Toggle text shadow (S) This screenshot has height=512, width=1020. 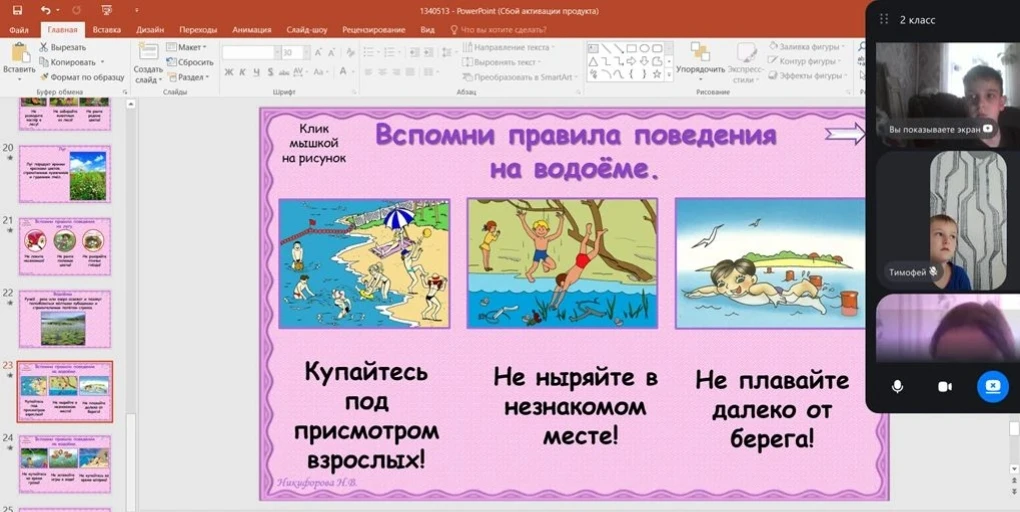point(270,72)
